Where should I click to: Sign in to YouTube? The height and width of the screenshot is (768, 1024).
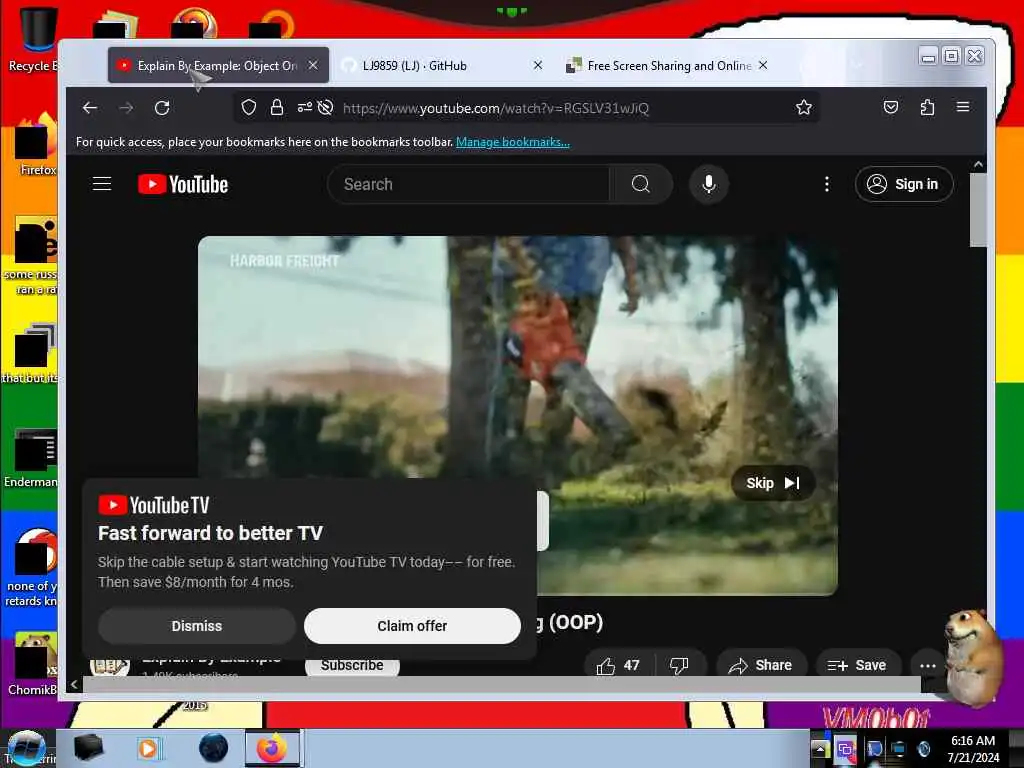(904, 184)
